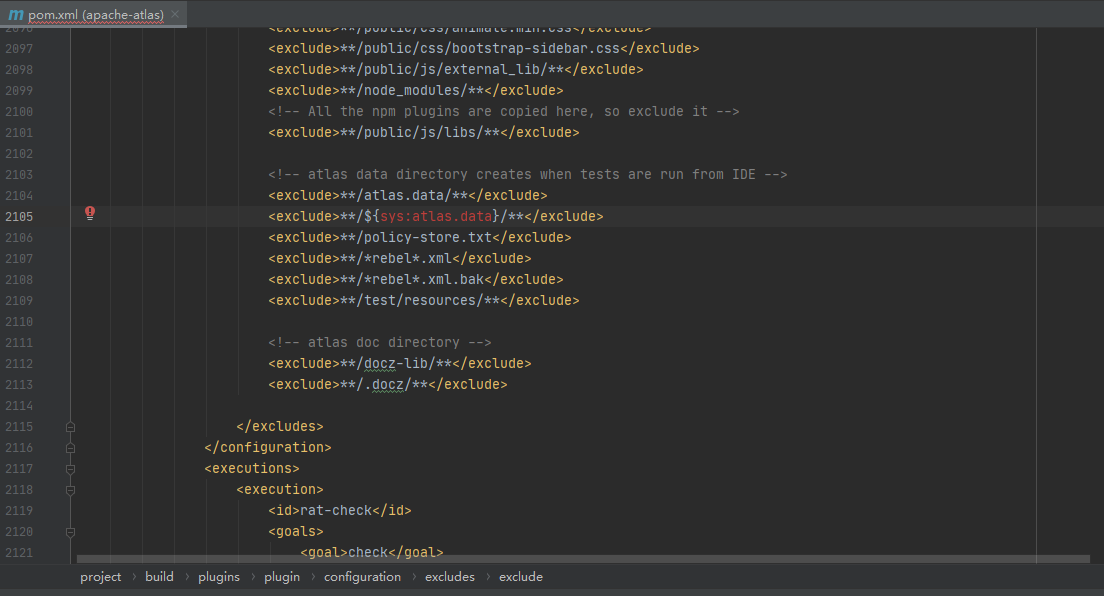Click the rat-check id line
Viewport: 1104px width, 596px height.
(339, 511)
